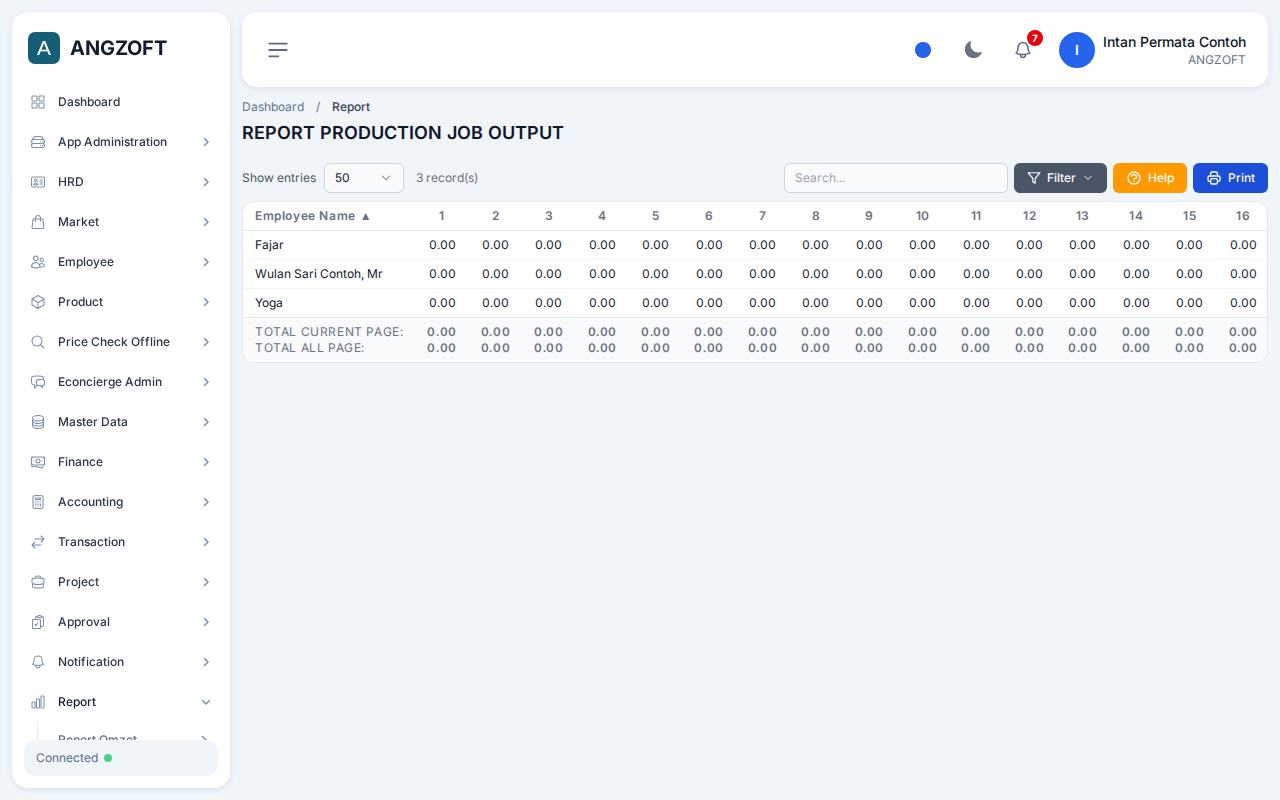Collapse the Report menu chevron
This screenshot has width=1280, height=800.
206,702
